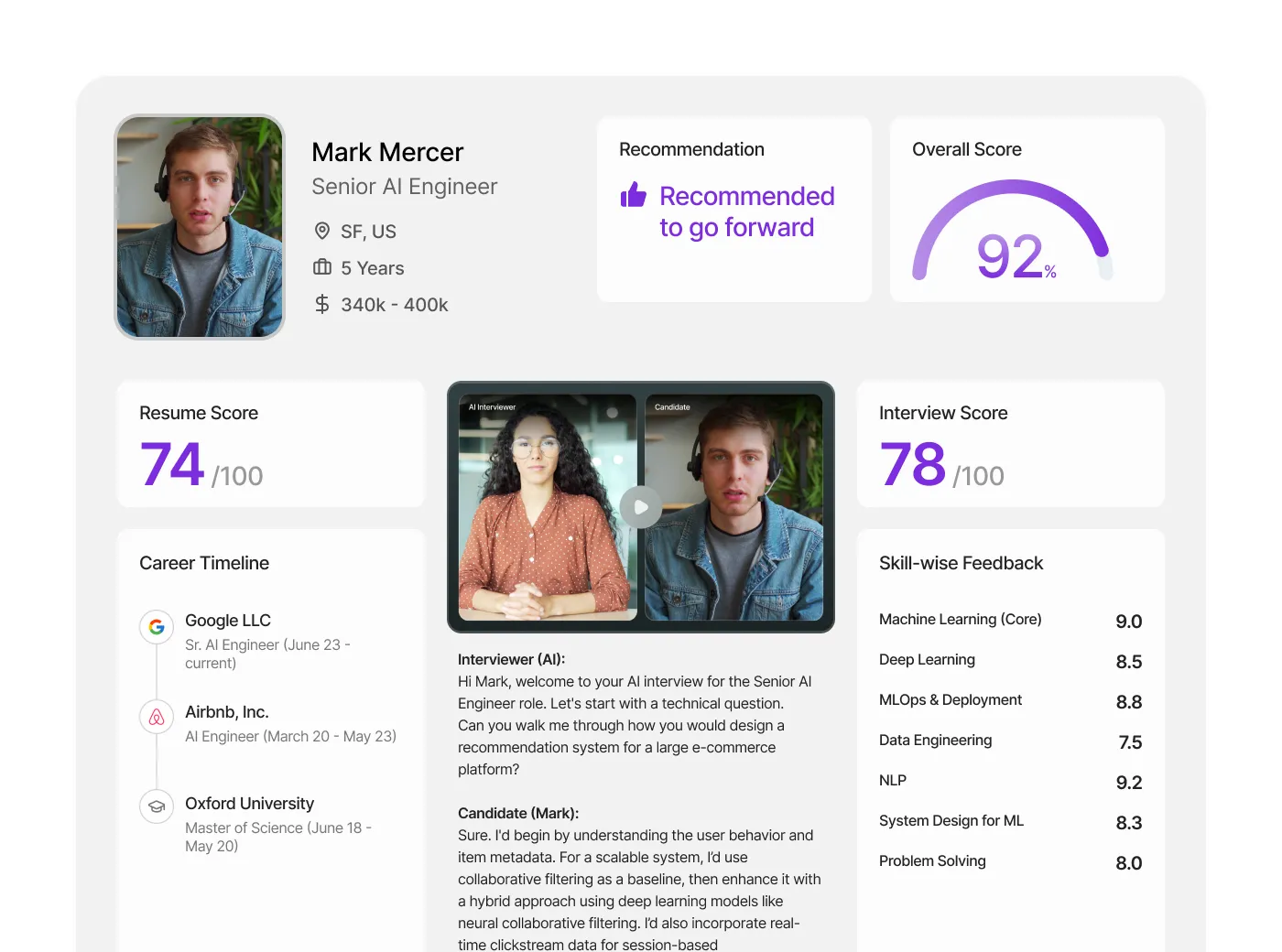Click the briefcase icon beside 5 Years
The image size is (1282, 952).
[x=322, y=267]
